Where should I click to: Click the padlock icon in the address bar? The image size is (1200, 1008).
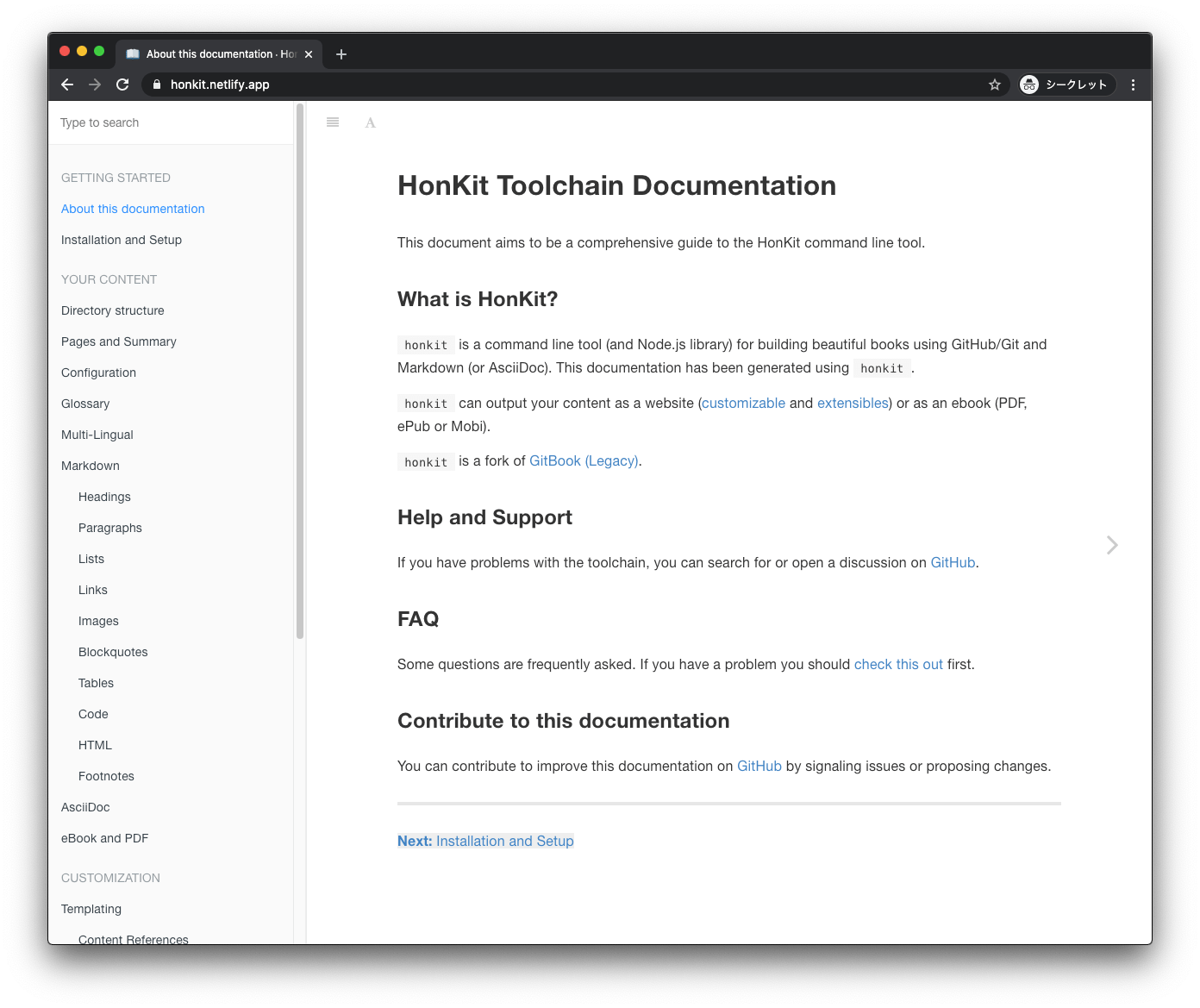(157, 85)
